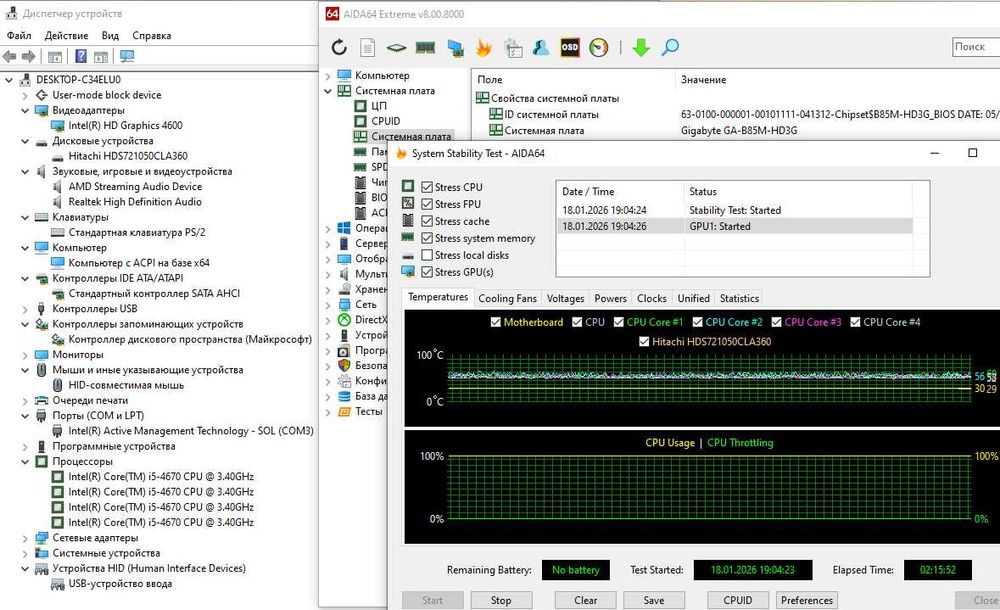Image resolution: width=1000 pixels, height=610 pixels.
Task: Expand the Сетевые адаптеры node
Action: [x=25, y=538]
